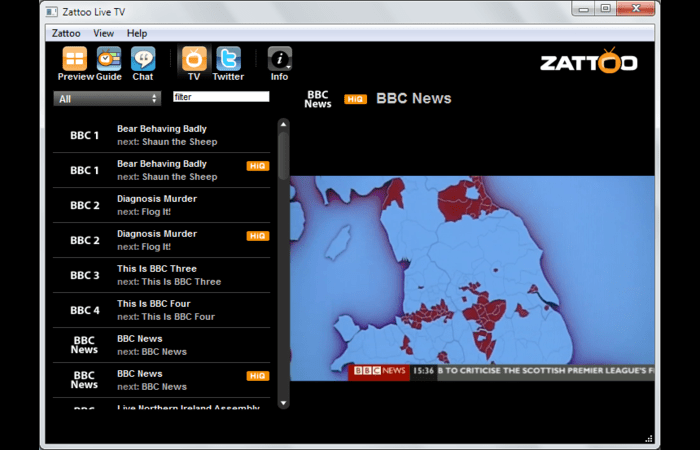
Task: Open the TV Guide icon
Action: click(x=109, y=59)
